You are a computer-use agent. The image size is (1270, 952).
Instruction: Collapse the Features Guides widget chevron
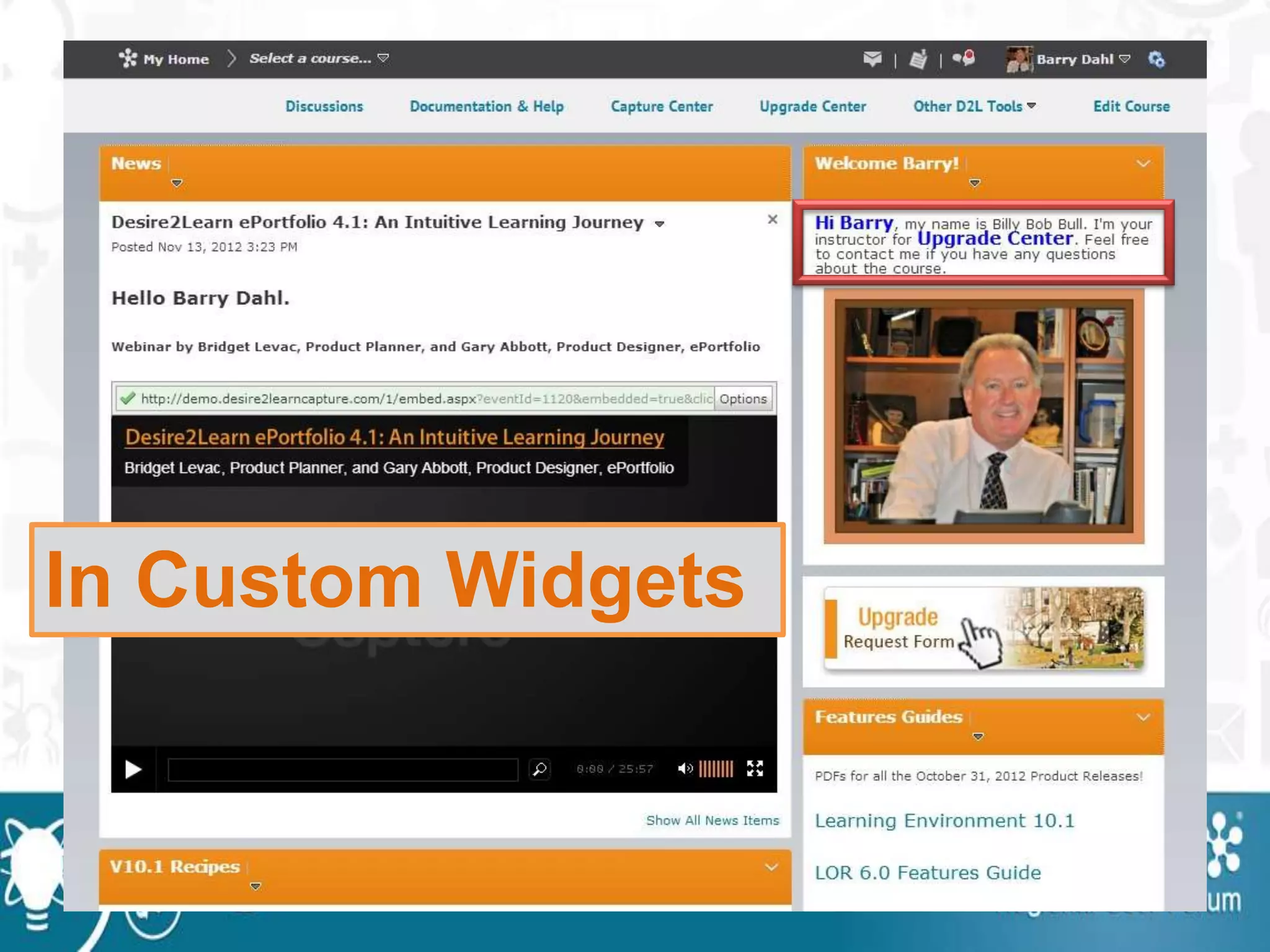tap(1143, 717)
